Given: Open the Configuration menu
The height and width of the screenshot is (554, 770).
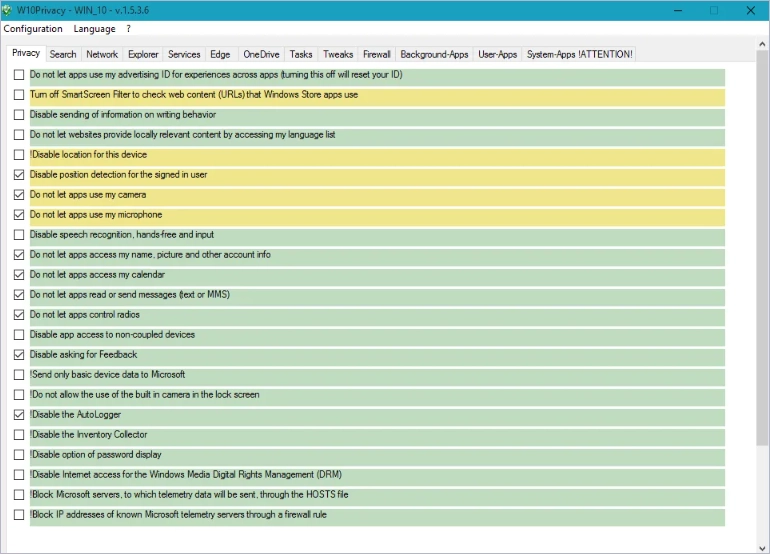Looking at the screenshot, I should (33, 29).
